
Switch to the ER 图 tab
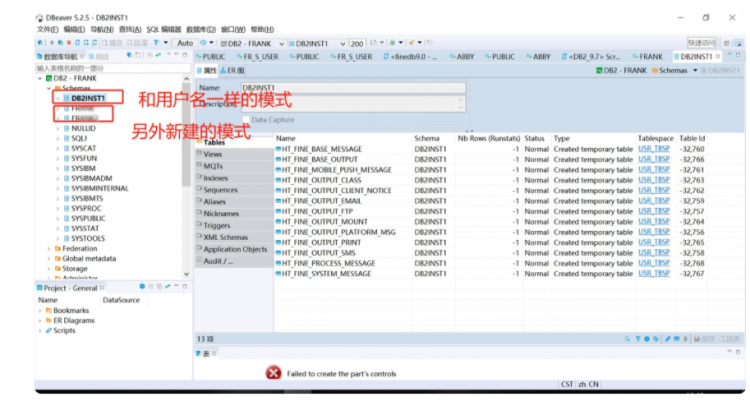pyautogui.click(x=232, y=71)
